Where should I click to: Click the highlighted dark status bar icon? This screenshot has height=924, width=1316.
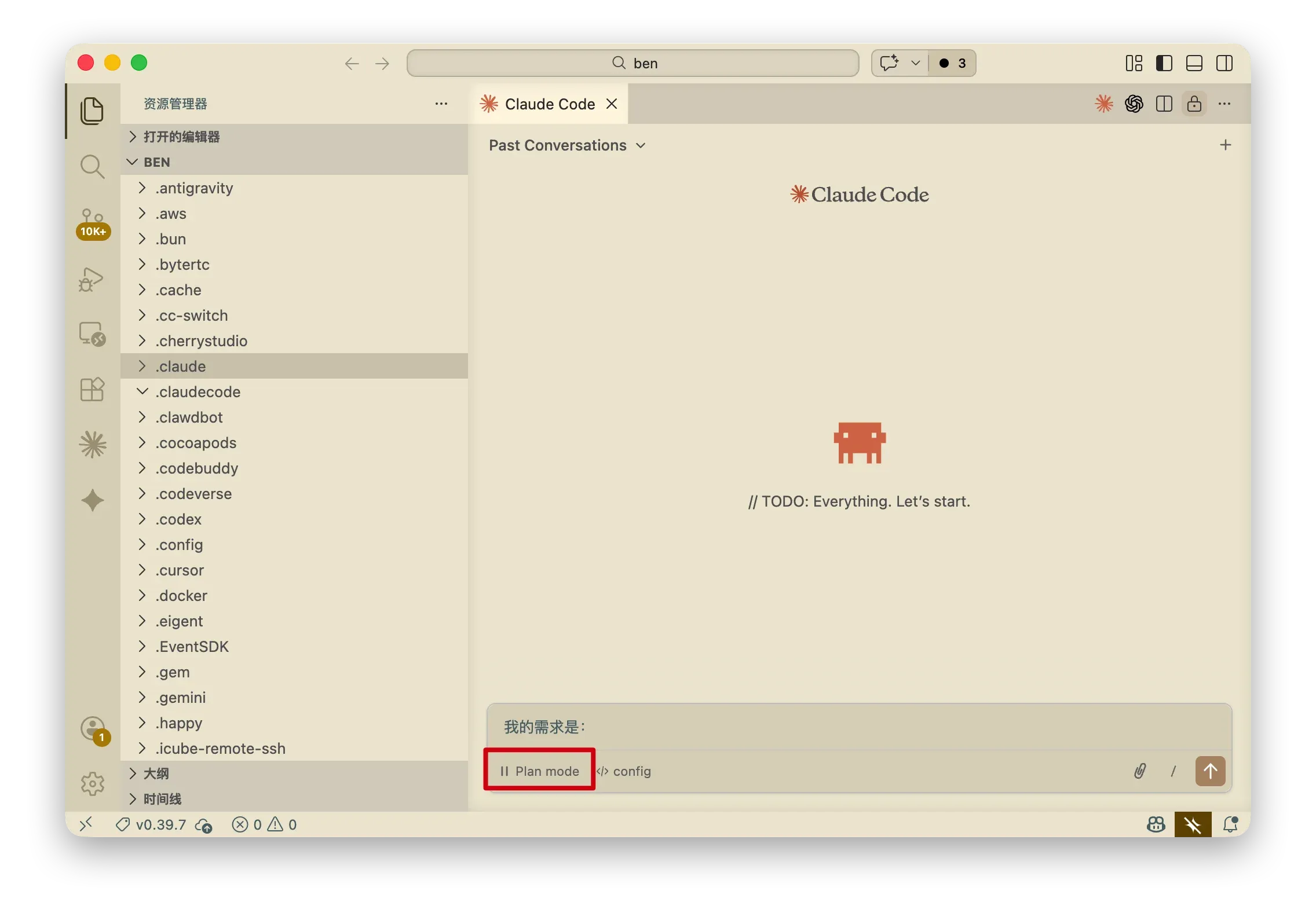tap(1193, 824)
